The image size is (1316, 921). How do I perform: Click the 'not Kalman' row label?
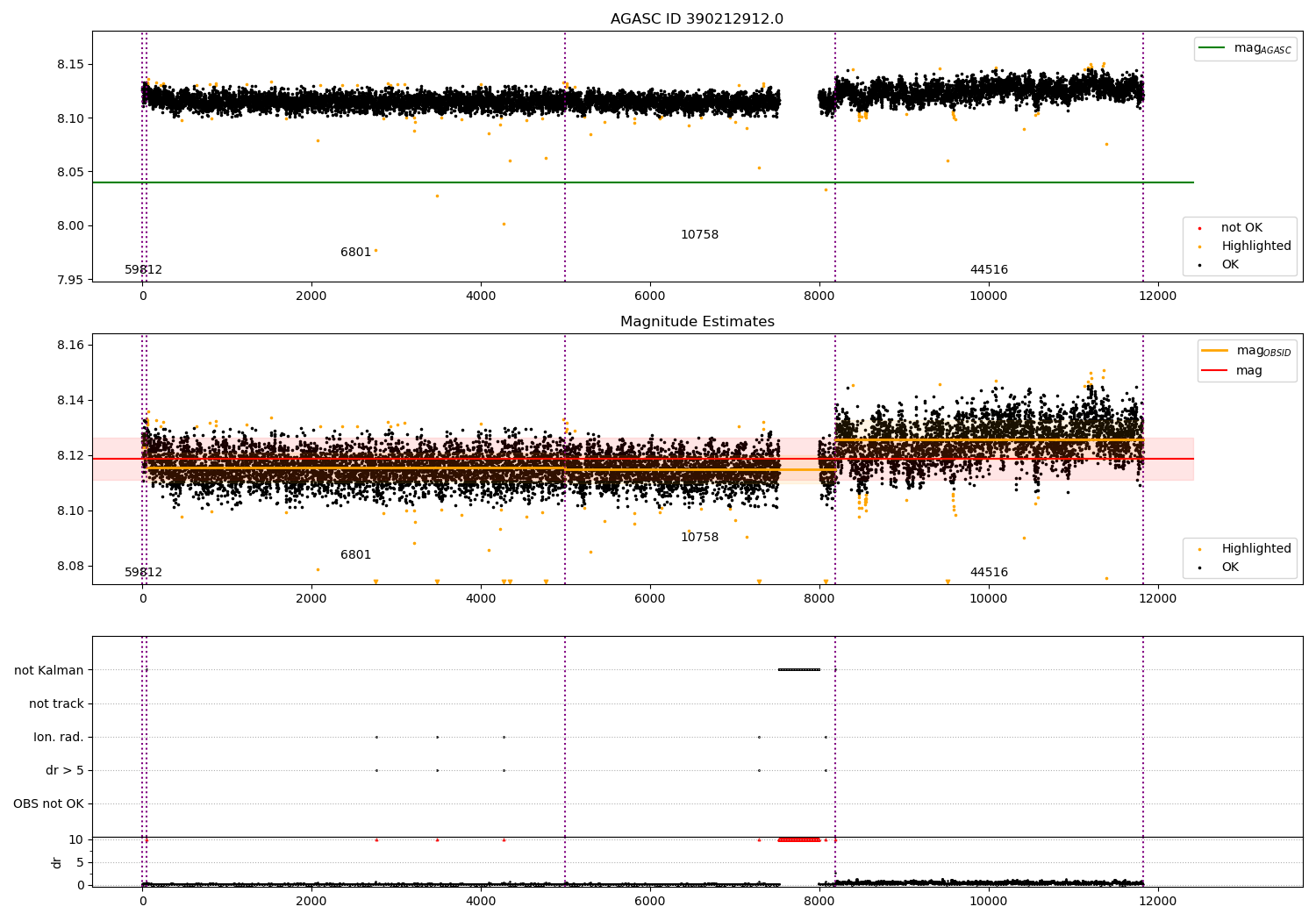click(x=49, y=670)
